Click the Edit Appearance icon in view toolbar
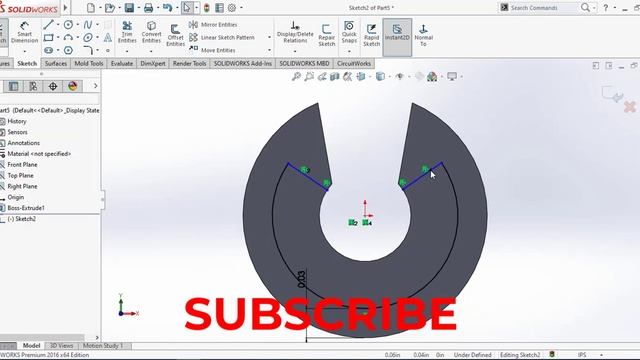640x360 pixels. [x=432, y=76]
